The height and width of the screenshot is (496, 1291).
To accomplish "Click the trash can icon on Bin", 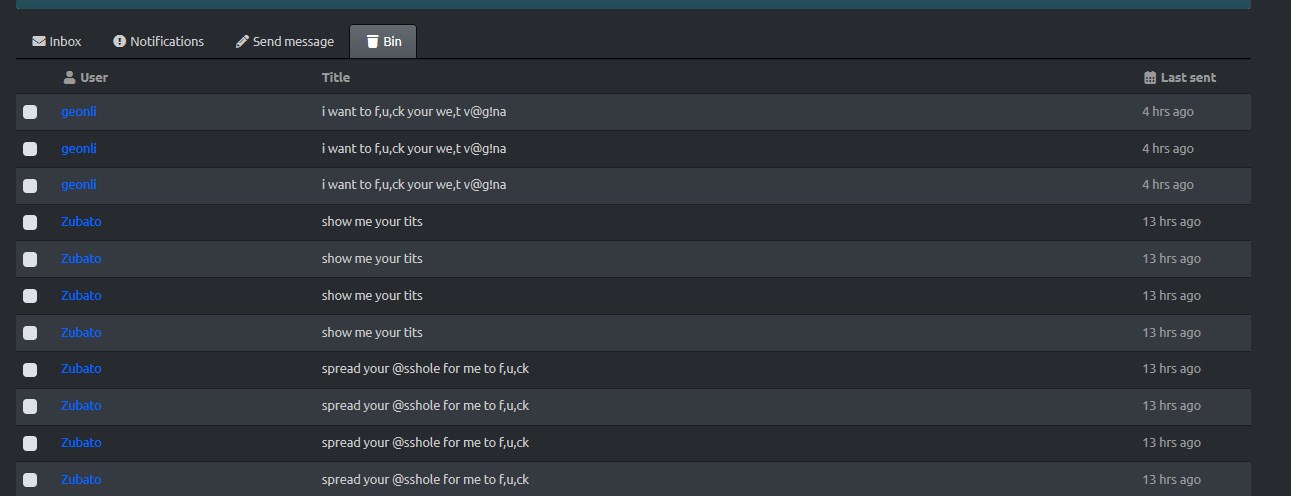I will click(373, 42).
